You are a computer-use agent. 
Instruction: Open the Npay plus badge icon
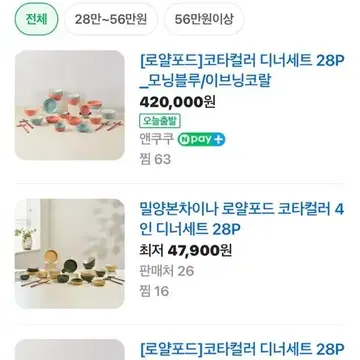[201, 139]
